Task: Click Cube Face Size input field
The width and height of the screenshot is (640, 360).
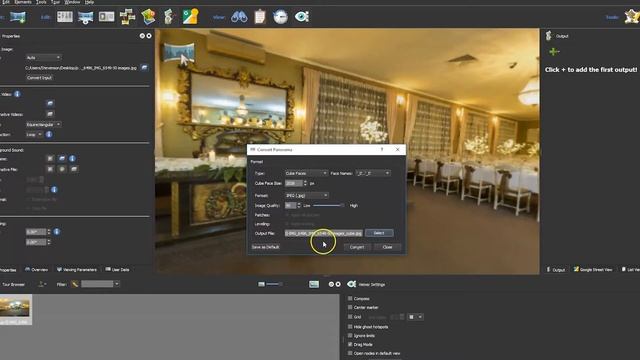Action: 293,183
